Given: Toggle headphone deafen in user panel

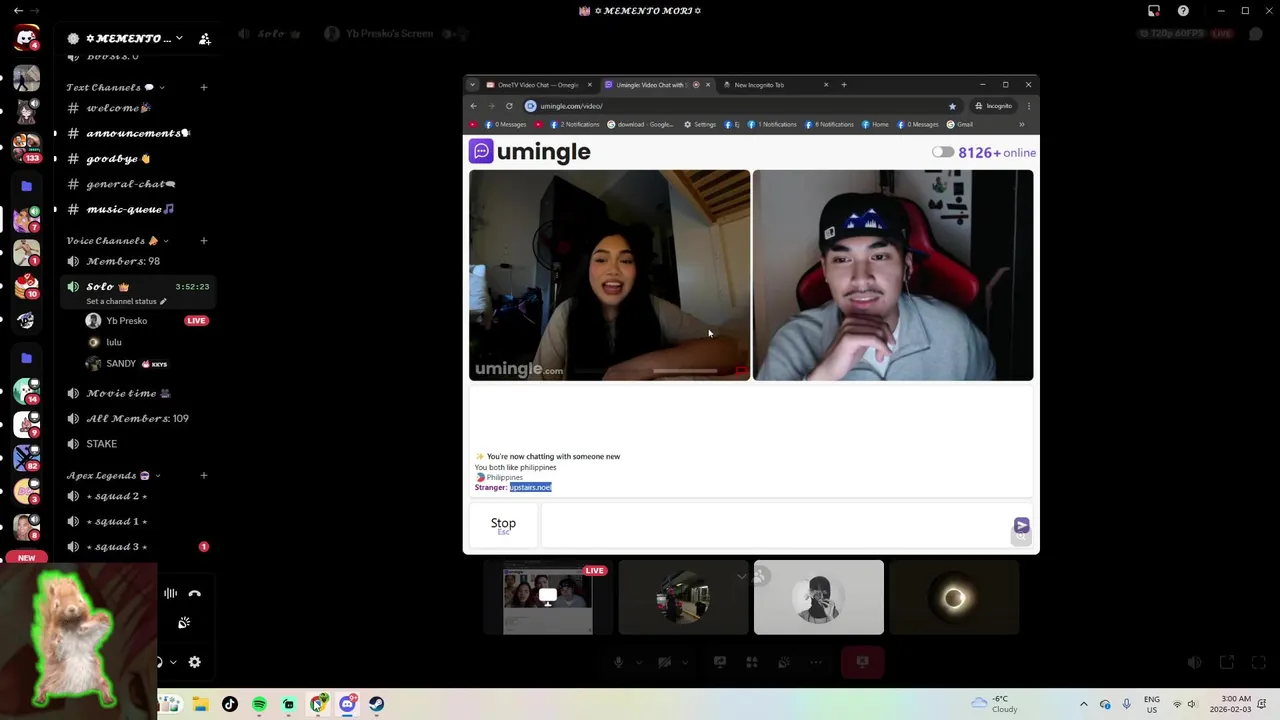Looking at the screenshot, I should 159,662.
